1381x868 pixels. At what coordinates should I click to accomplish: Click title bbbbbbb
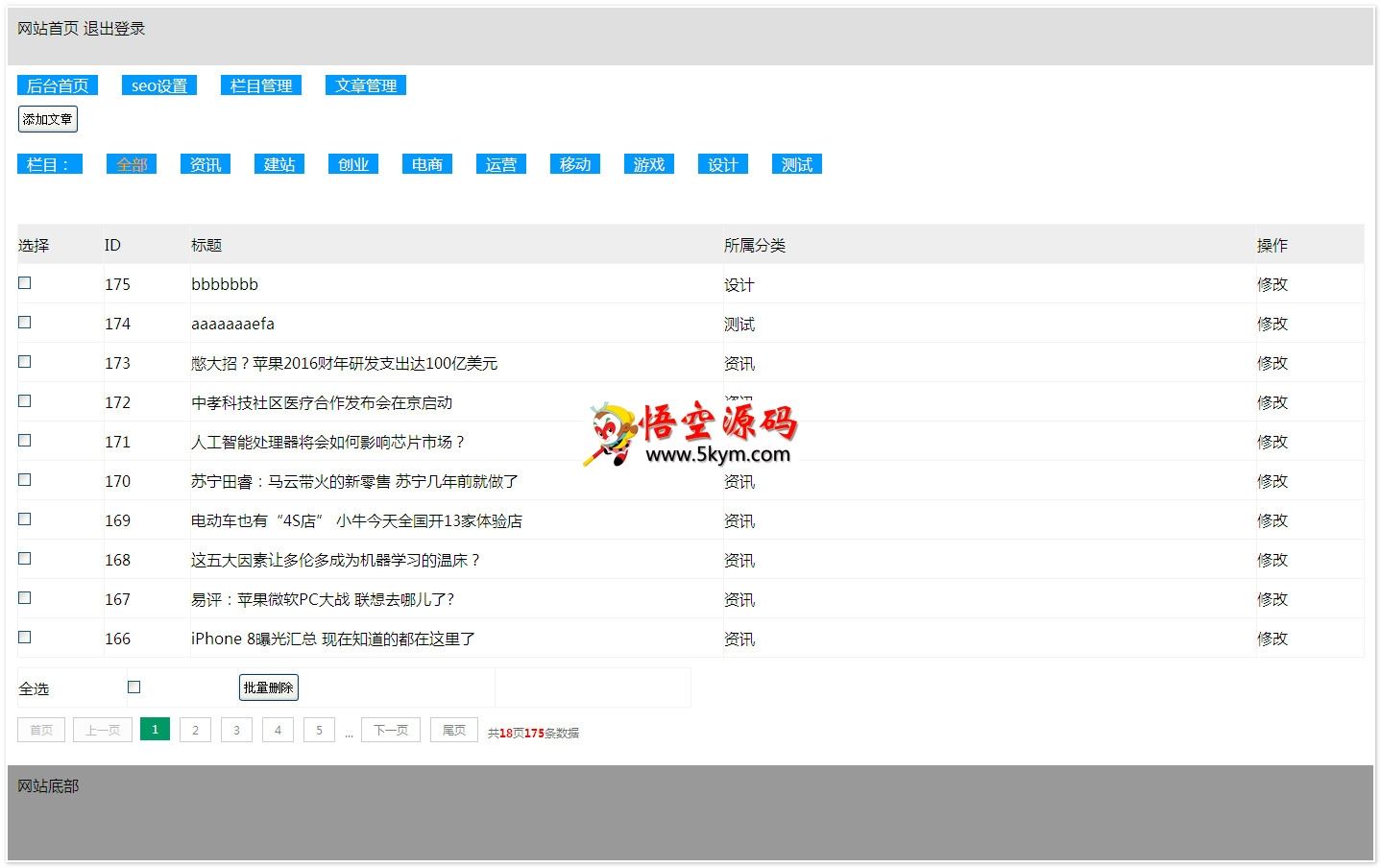225,284
